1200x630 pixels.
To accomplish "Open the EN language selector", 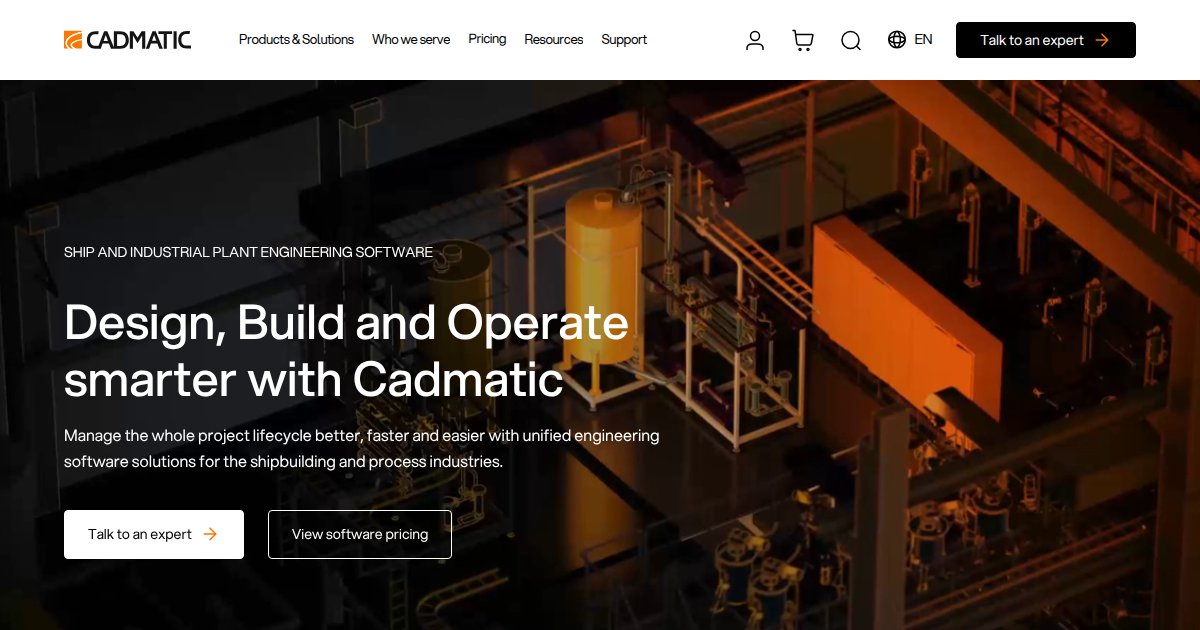I will coord(923,39).
